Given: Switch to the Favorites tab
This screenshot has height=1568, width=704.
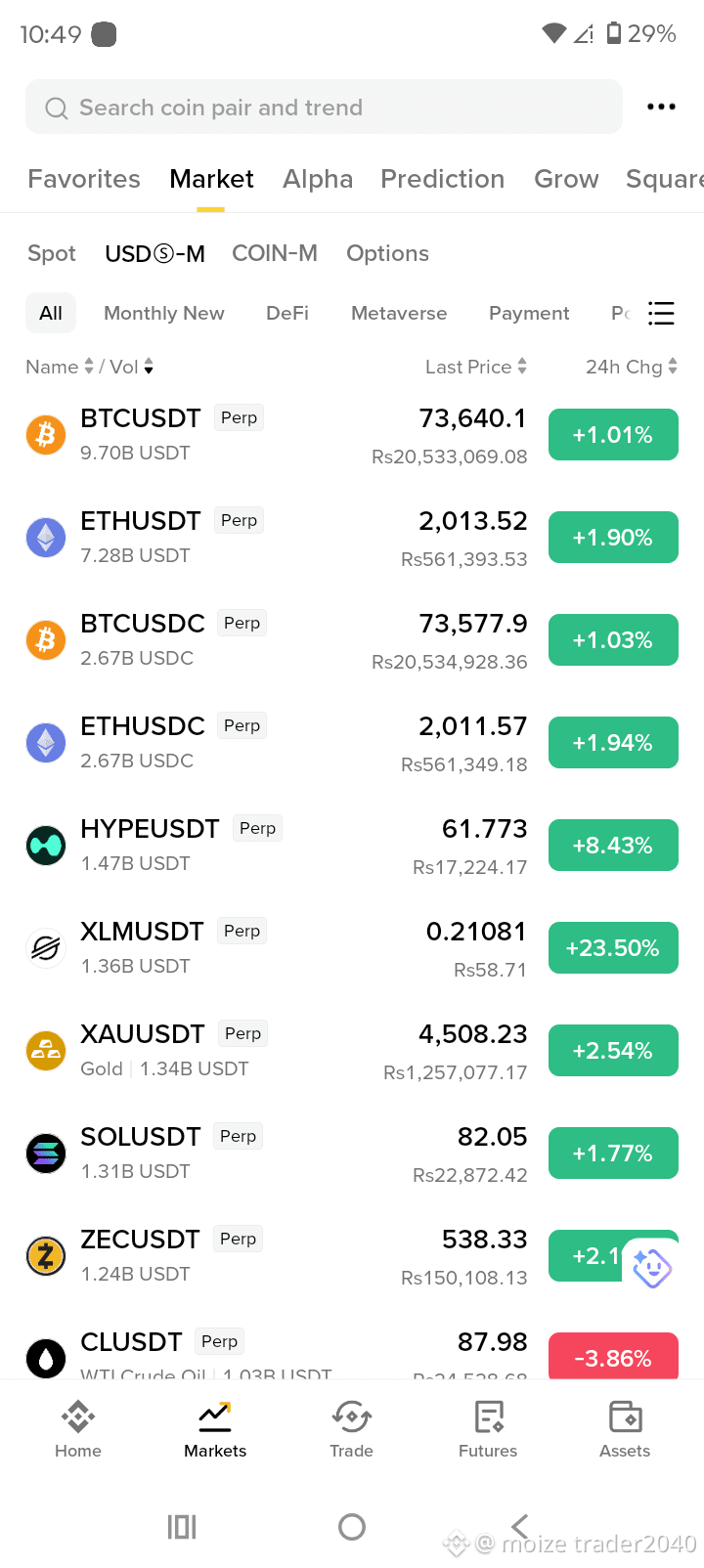Looking at the screenshot, I should (x=84, y=179).
